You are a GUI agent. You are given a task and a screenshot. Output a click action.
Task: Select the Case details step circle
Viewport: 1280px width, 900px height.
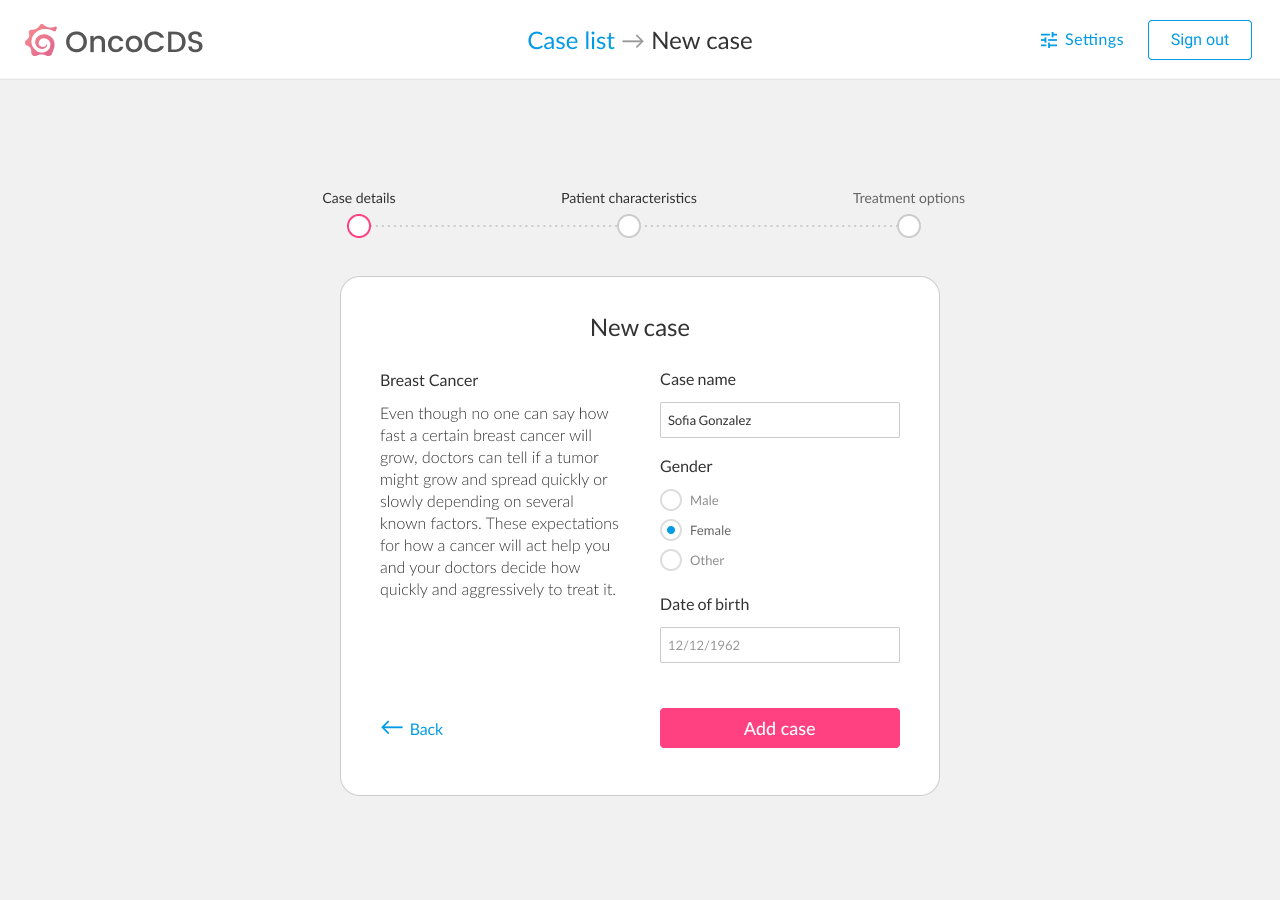(x=359, y=226)
